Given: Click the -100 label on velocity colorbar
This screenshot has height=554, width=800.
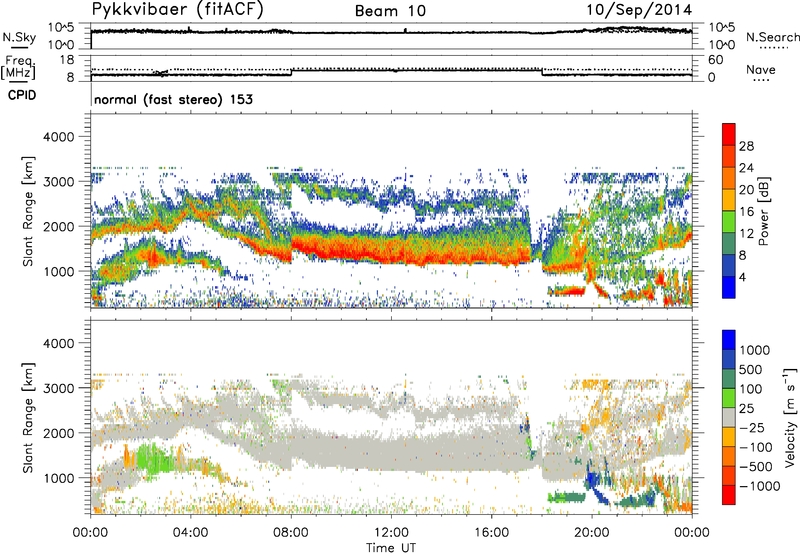Looking at the screenshot, I should click(x=756, y=447).
